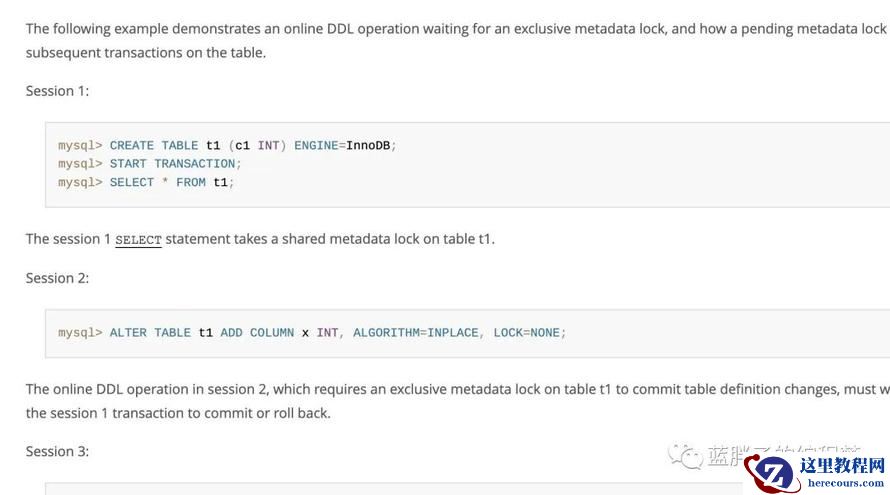The width and height of the screenshot is (890, 495).
Task: Click the Session 2 label
Action: click(x=57, y=278)
